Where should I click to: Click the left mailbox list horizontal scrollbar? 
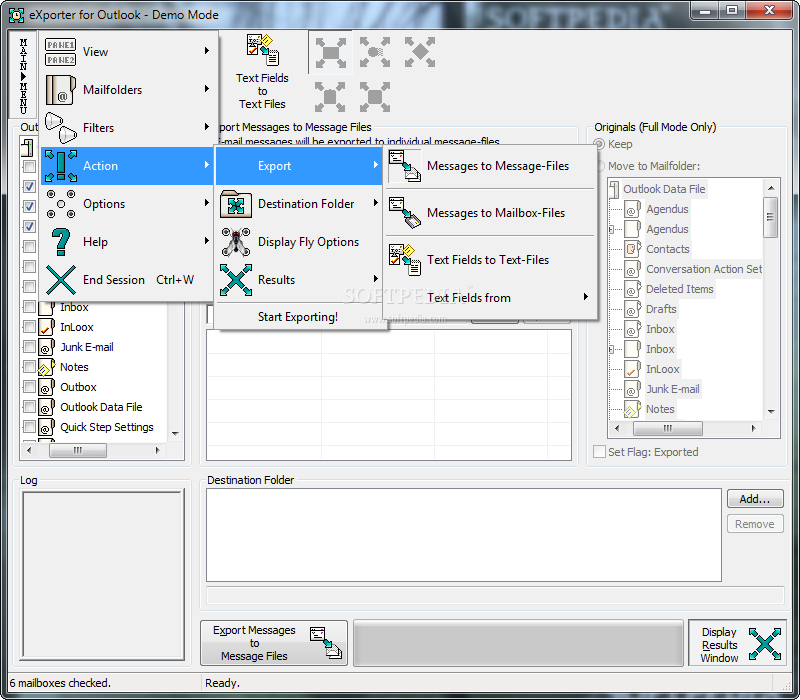tap(93, 451)
